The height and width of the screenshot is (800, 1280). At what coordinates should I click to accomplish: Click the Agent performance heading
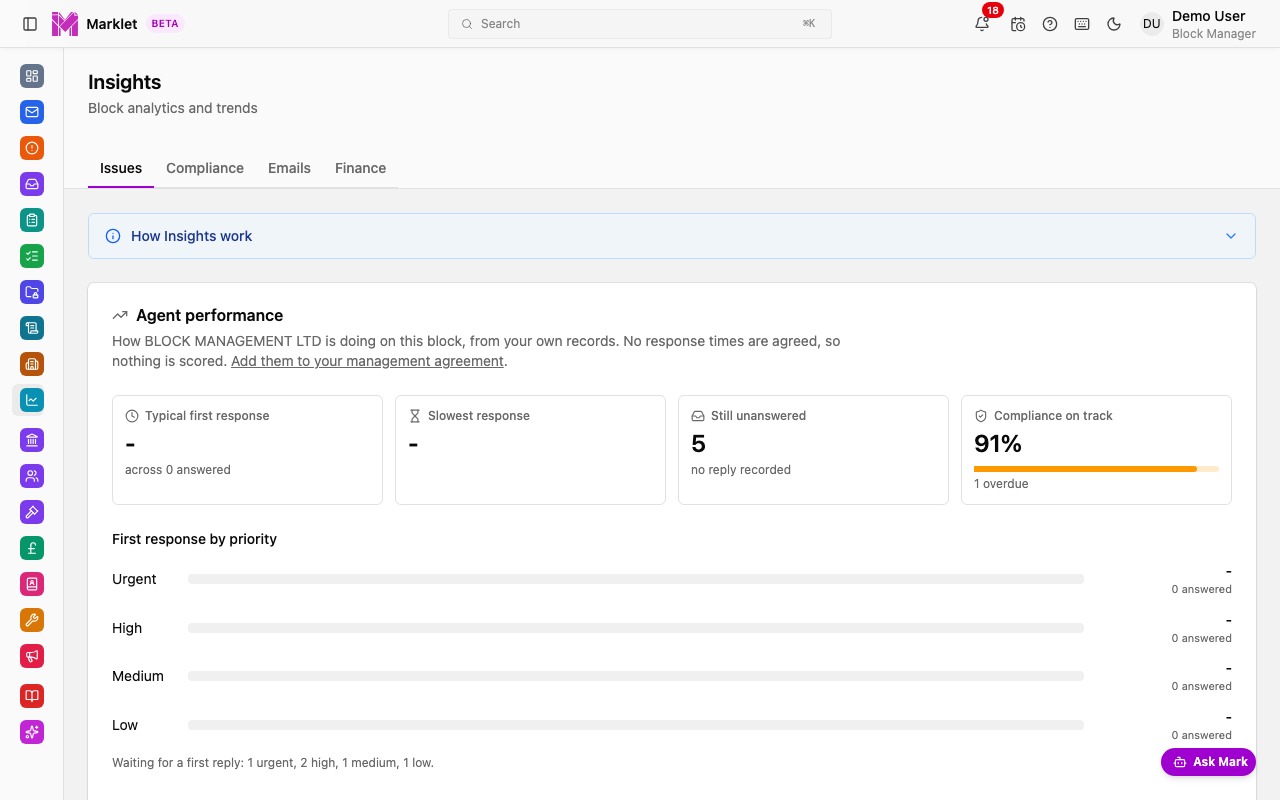click(x=209, y=315)
